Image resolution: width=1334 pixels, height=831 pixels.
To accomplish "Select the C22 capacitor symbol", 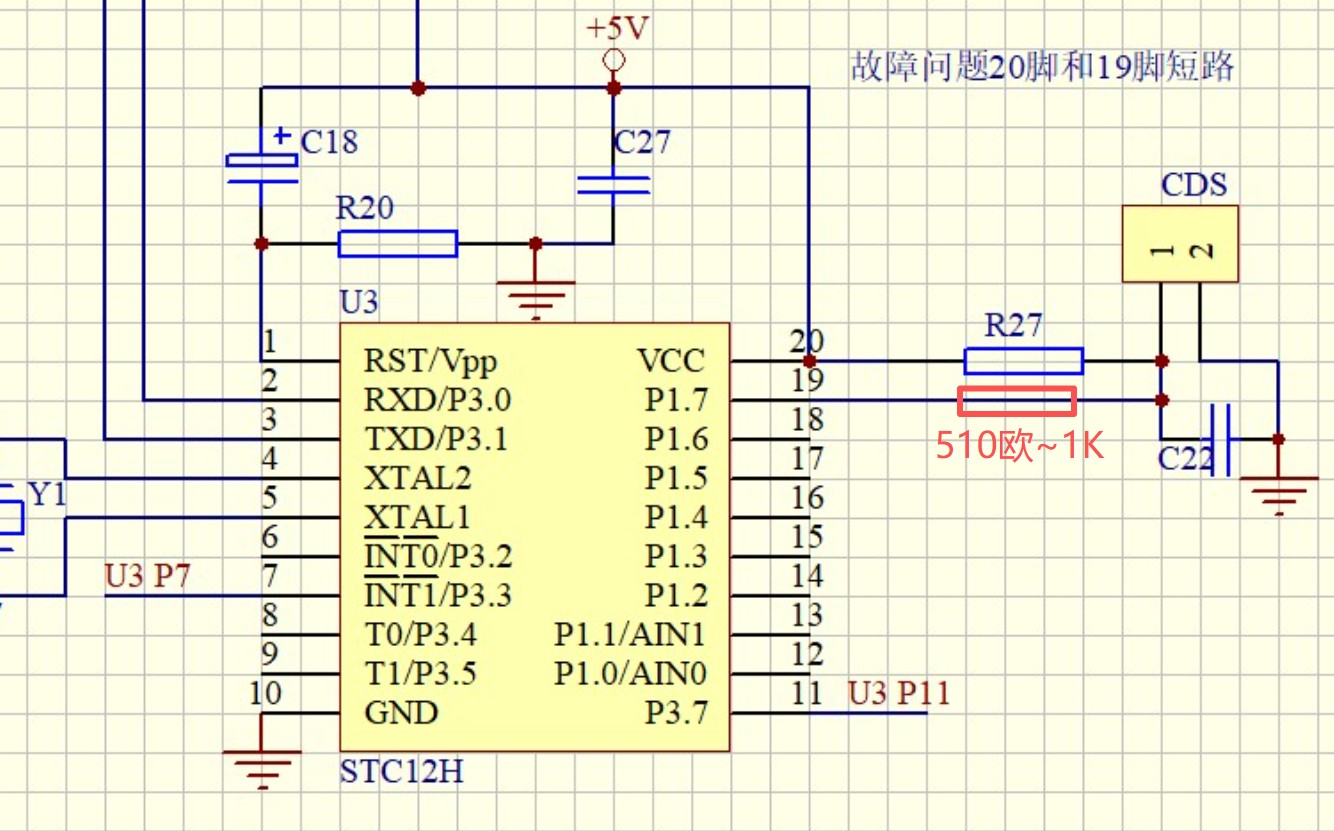I will pos(1219,439).
